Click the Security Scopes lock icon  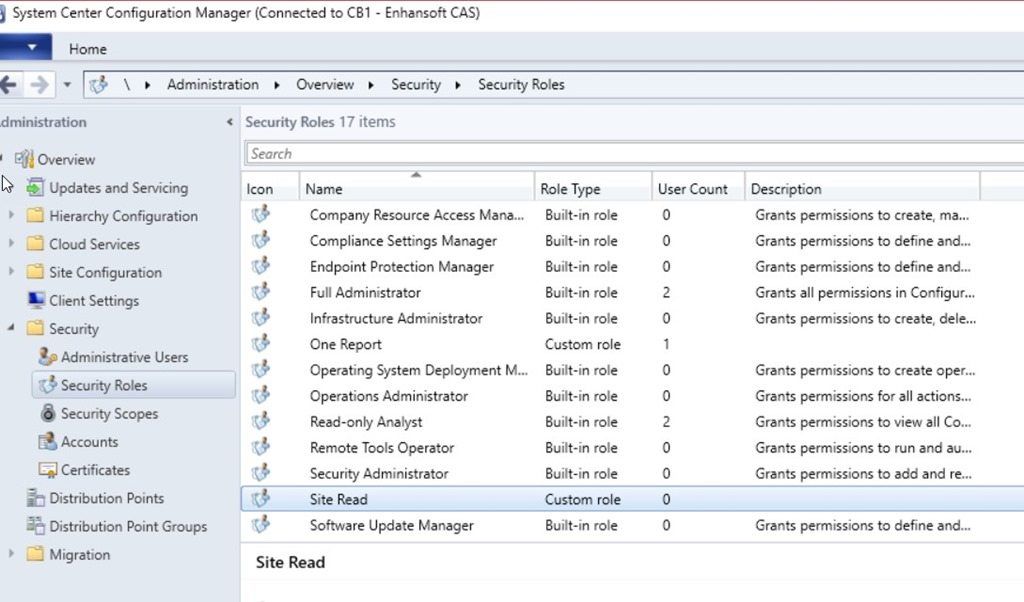[x=48, y=413]
